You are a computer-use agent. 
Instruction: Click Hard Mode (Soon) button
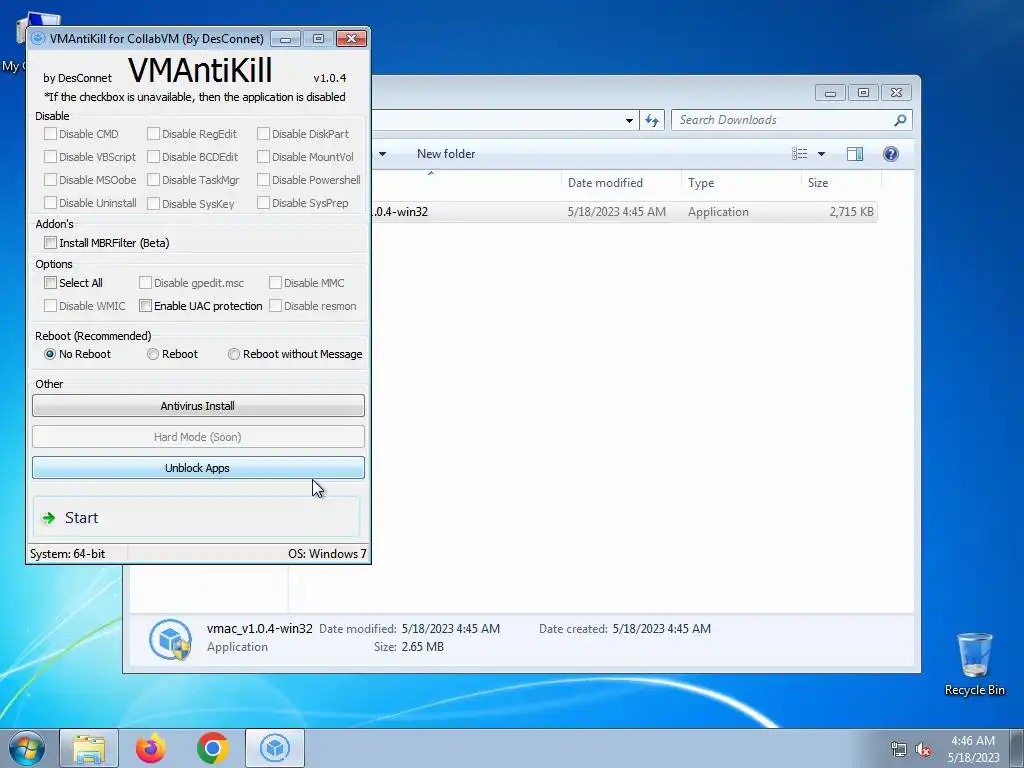(198, 437)
